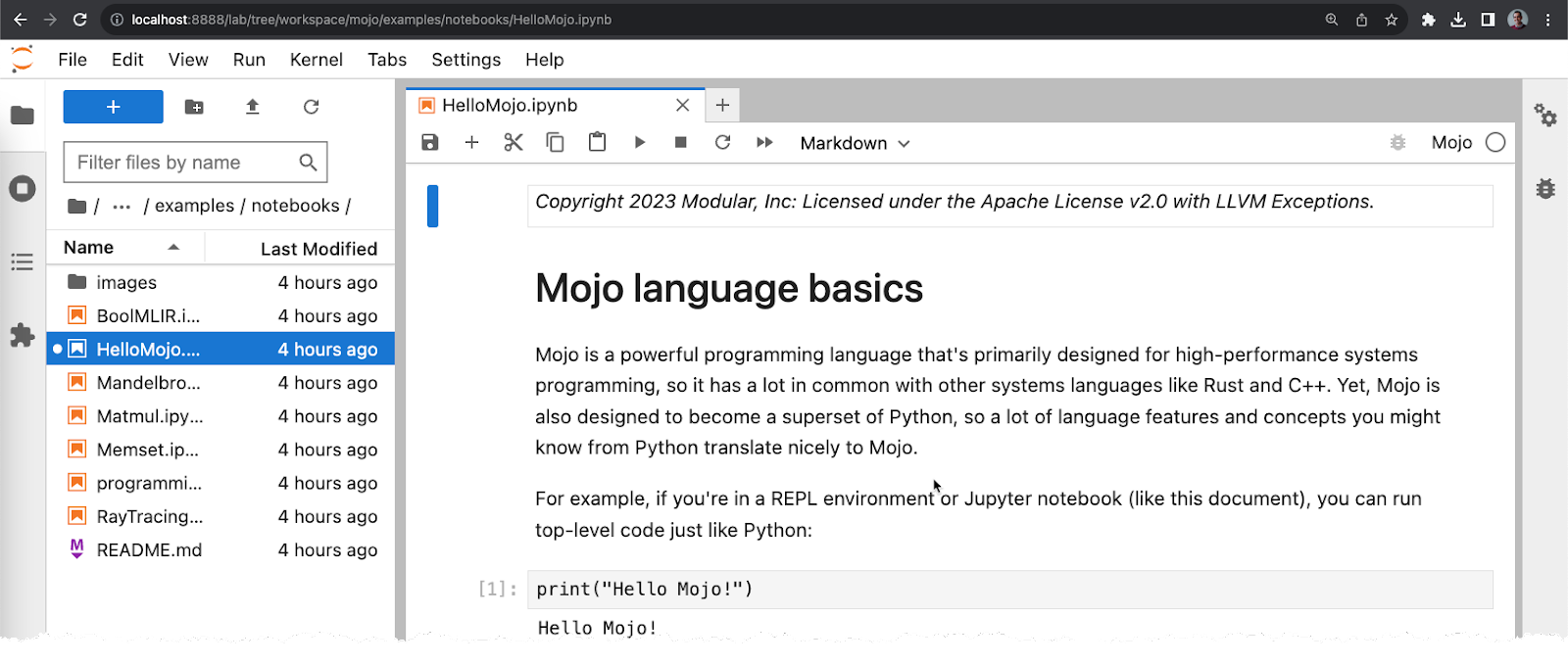Click the browser back arrow

(x=20, y=20)
